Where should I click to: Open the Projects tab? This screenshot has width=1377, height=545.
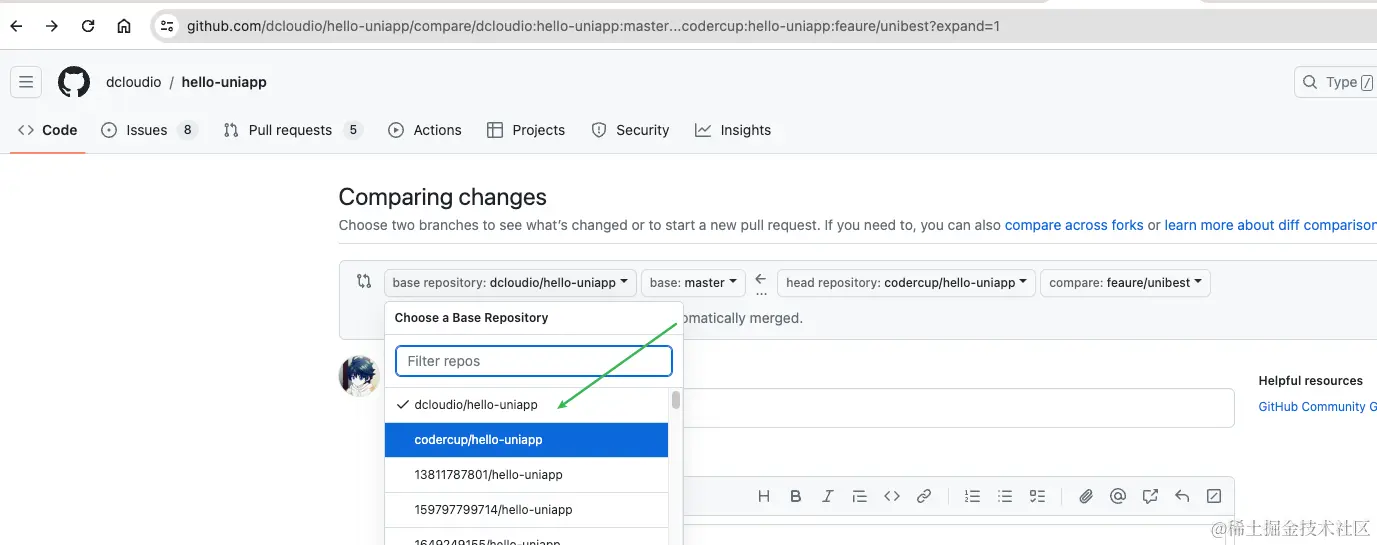526,130
